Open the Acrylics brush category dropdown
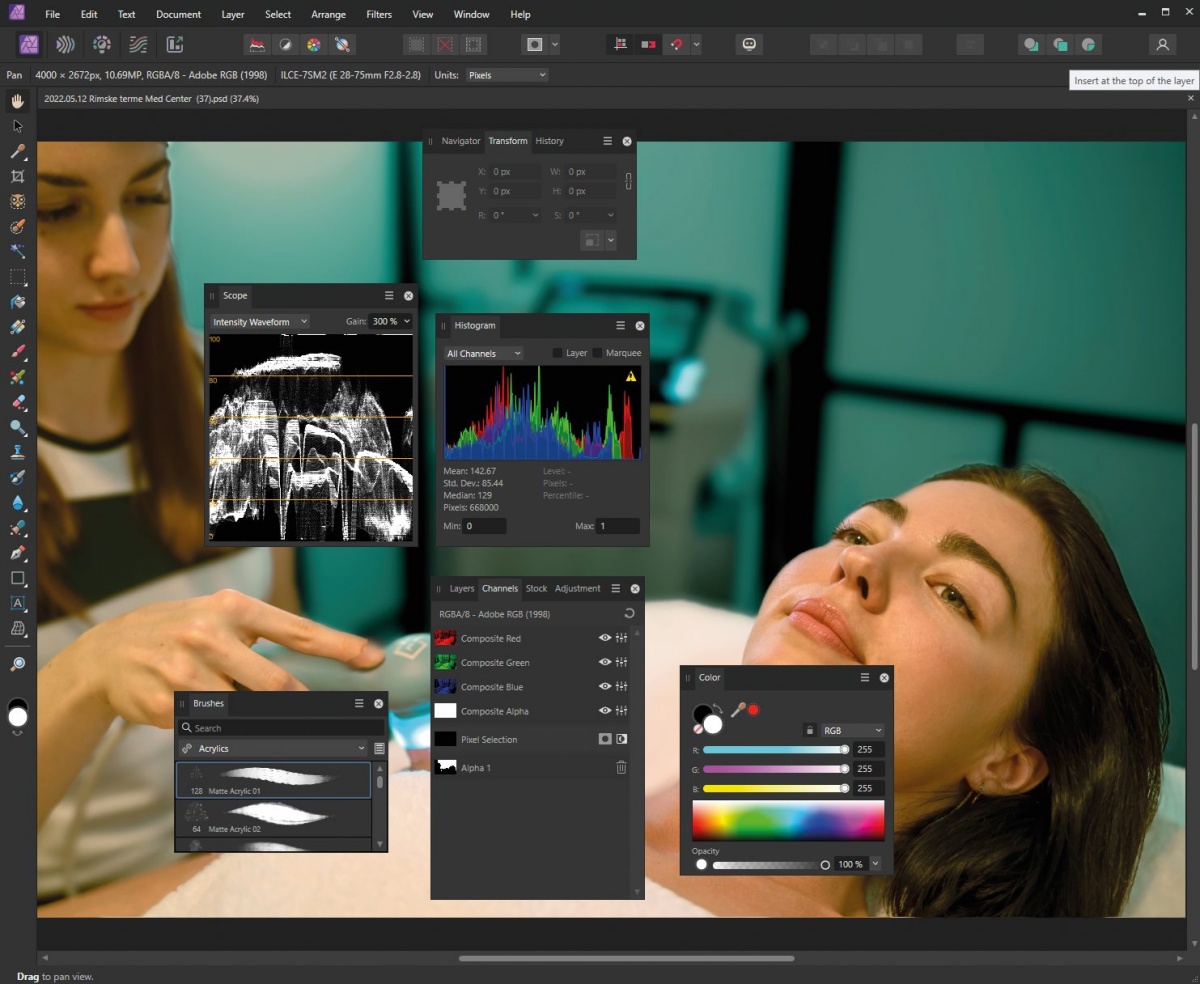Screen dimensions: 1200x984 click(273, 748)
